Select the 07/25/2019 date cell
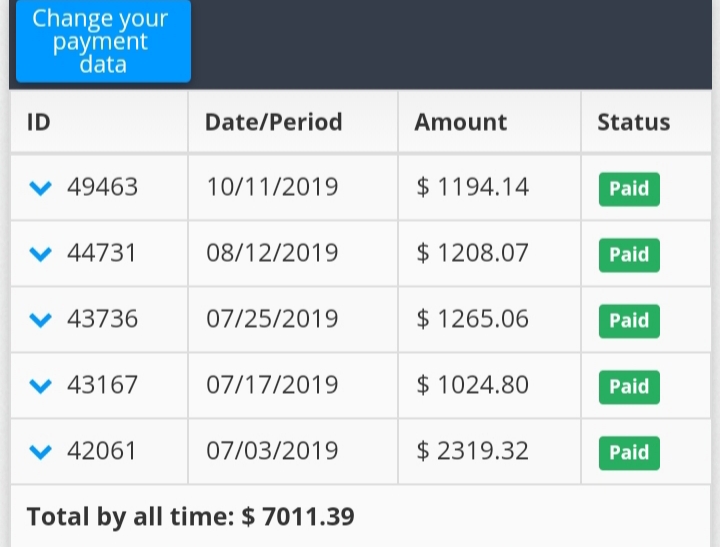 coord(293,320)
